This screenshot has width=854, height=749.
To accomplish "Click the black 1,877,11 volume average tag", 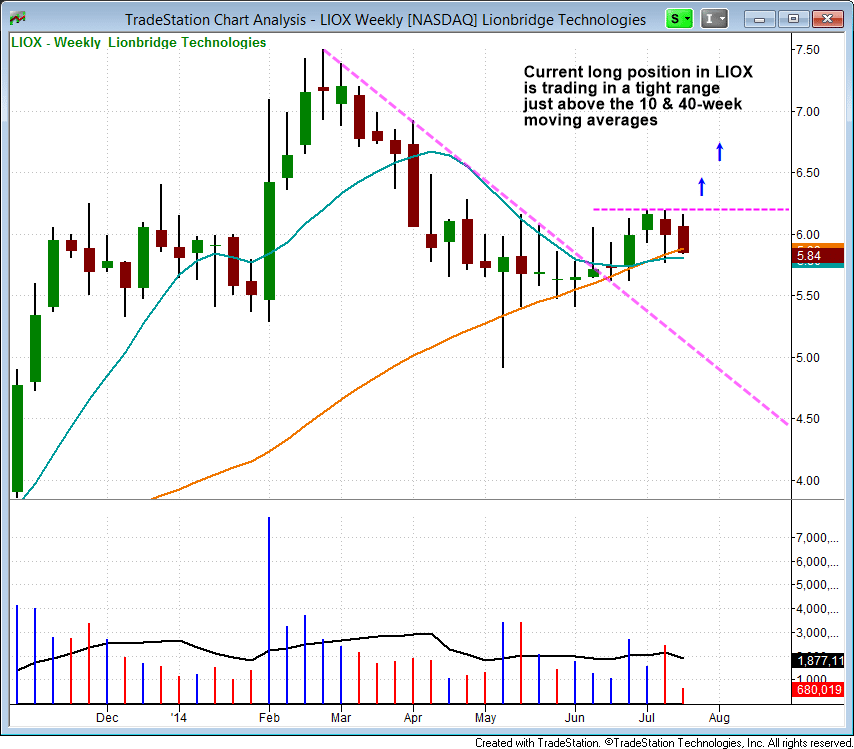I will coord(818,661).
